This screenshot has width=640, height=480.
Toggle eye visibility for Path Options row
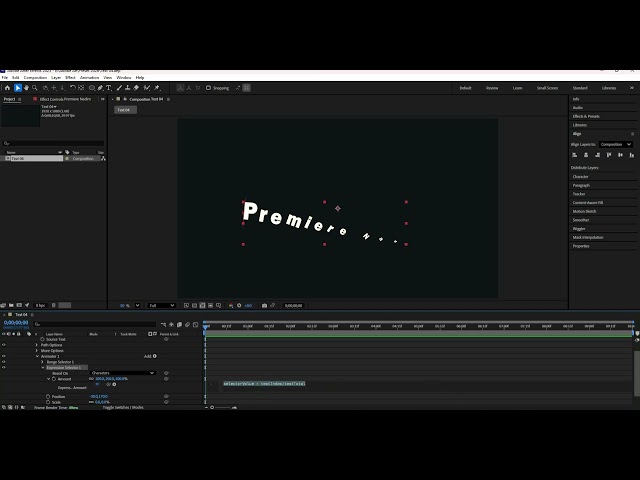[x=4, y=345]
